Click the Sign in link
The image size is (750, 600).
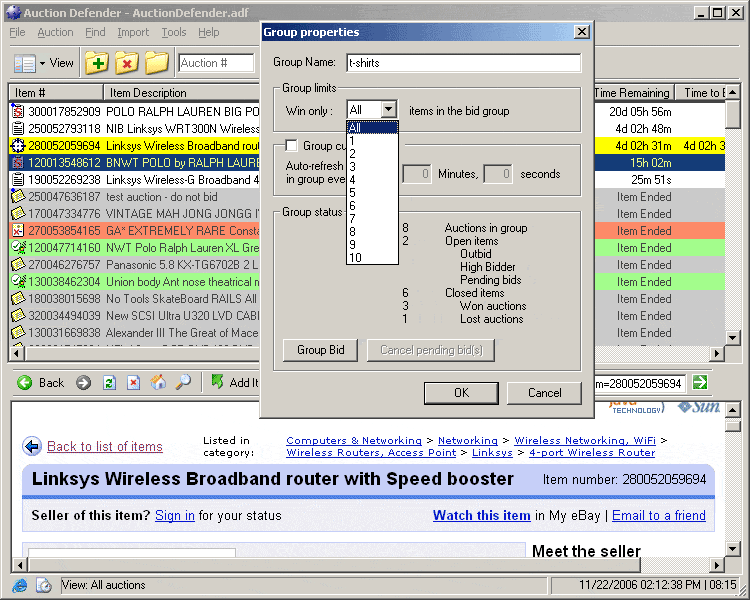point(175,515)
